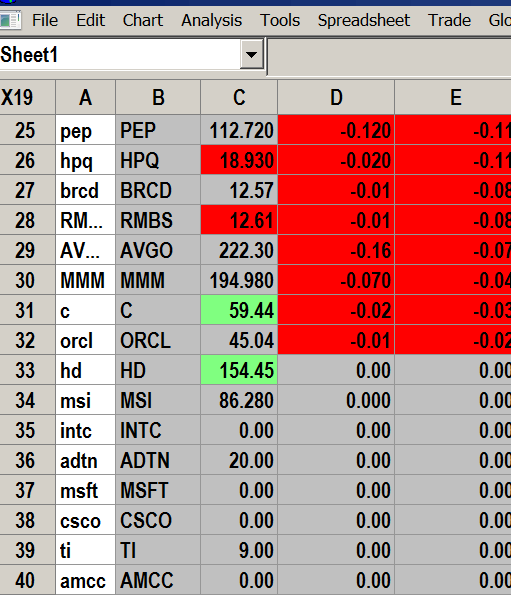Click the Sheet1 name box
Image resolution: width=511 pixels, height=595 pixels.
pyautogui.click(x=120, y=55)
